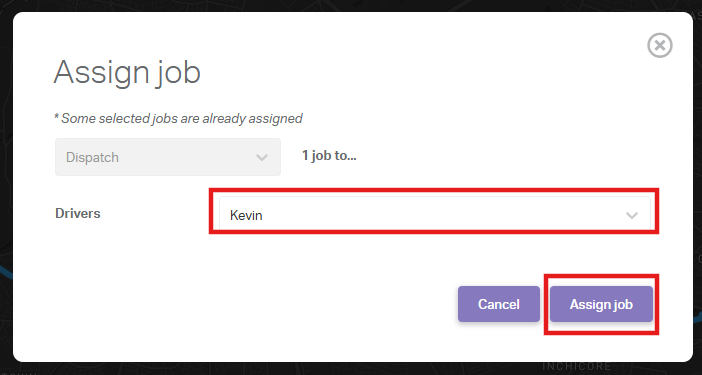The image size is (702, 375).
Task: Select the Kevin text in Drivers field
Action: 246,216
